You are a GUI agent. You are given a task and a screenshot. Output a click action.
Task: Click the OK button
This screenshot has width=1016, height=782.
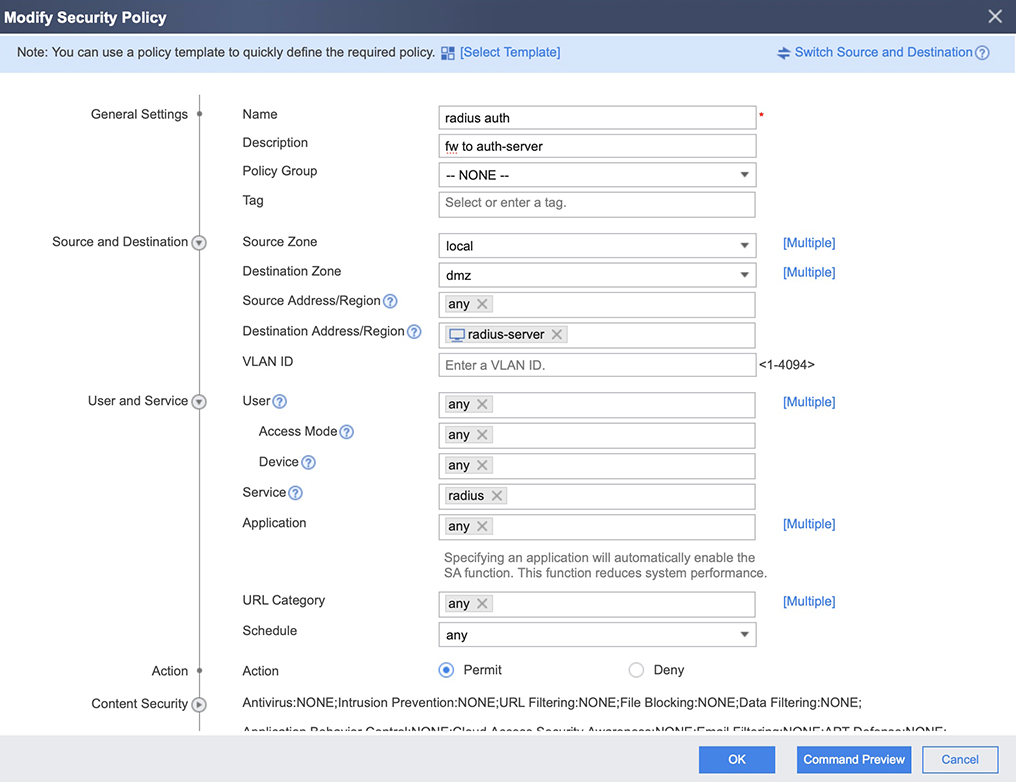tap(737, 760)
